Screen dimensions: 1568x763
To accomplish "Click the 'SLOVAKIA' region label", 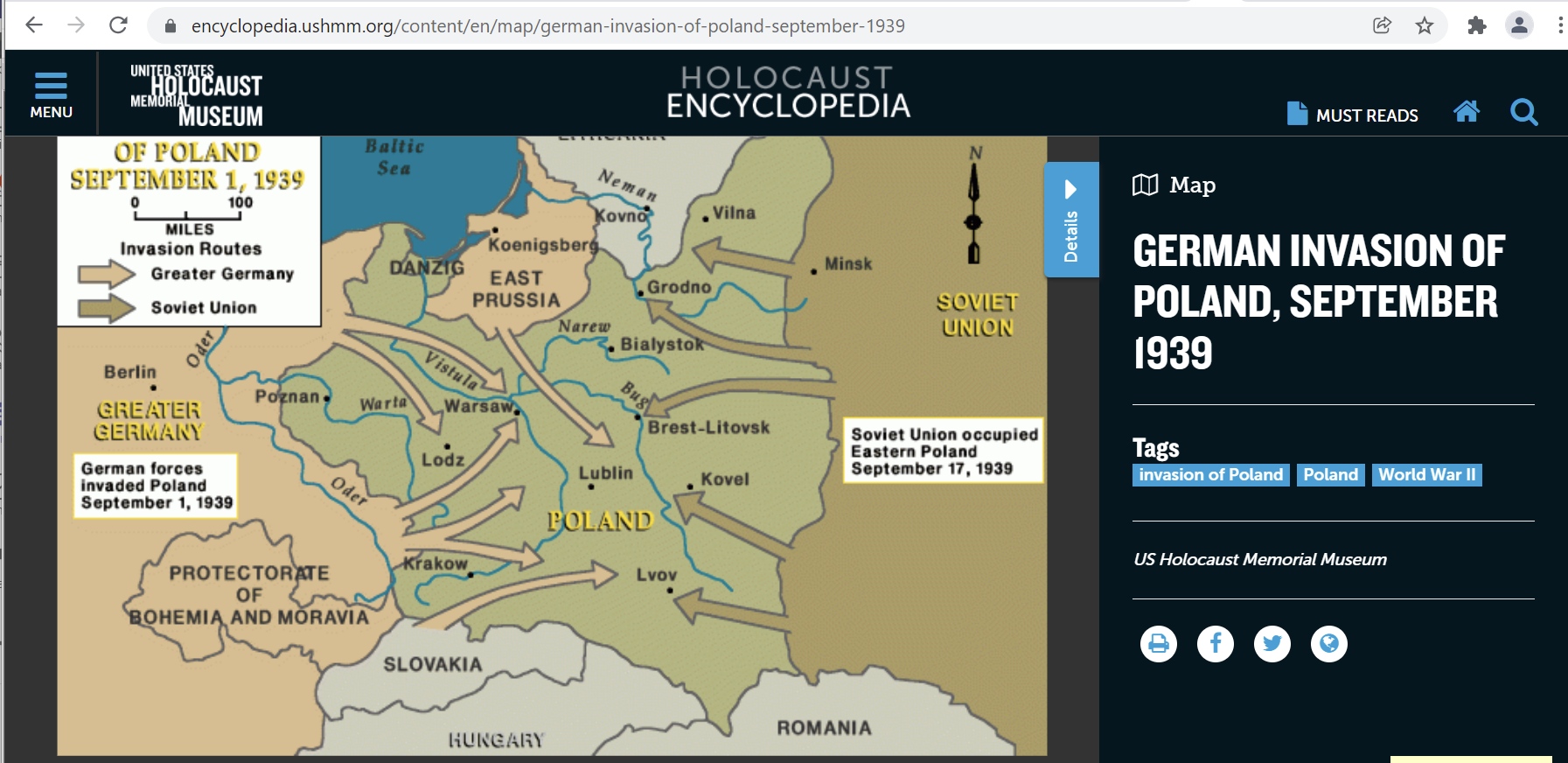I will coord(433,665).
